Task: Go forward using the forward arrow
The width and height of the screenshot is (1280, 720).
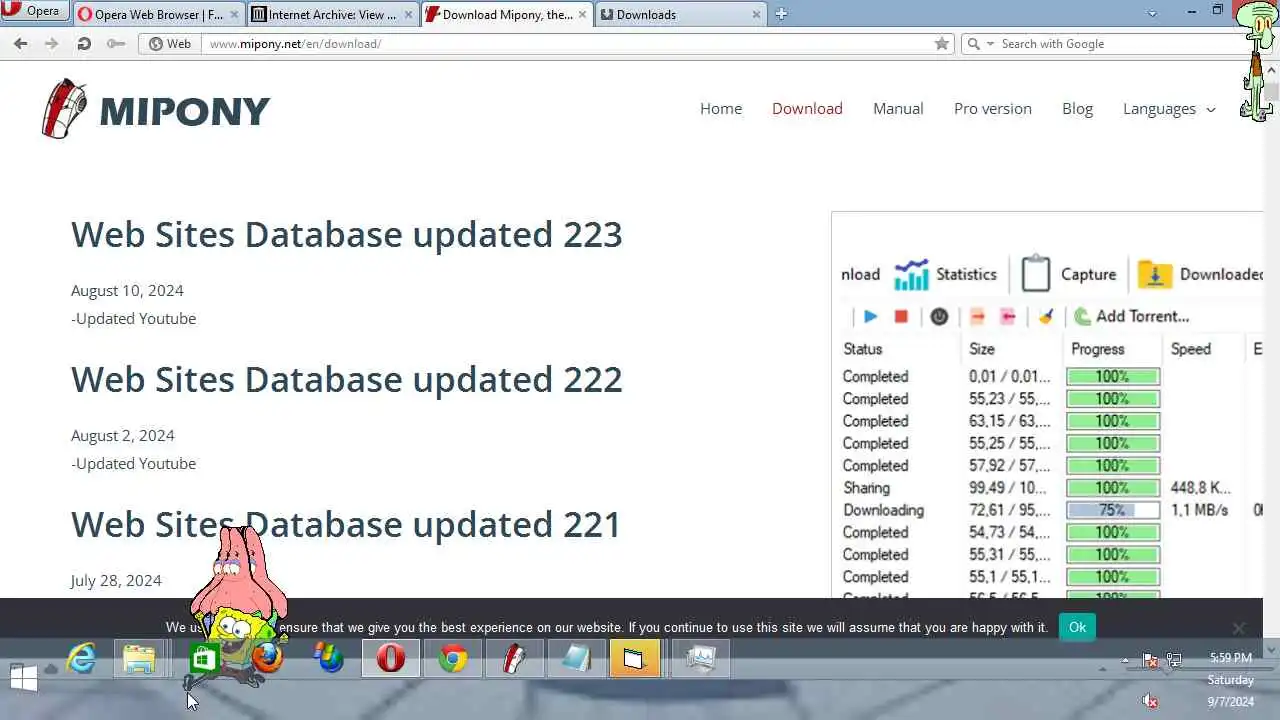Action: click(52, 43)
